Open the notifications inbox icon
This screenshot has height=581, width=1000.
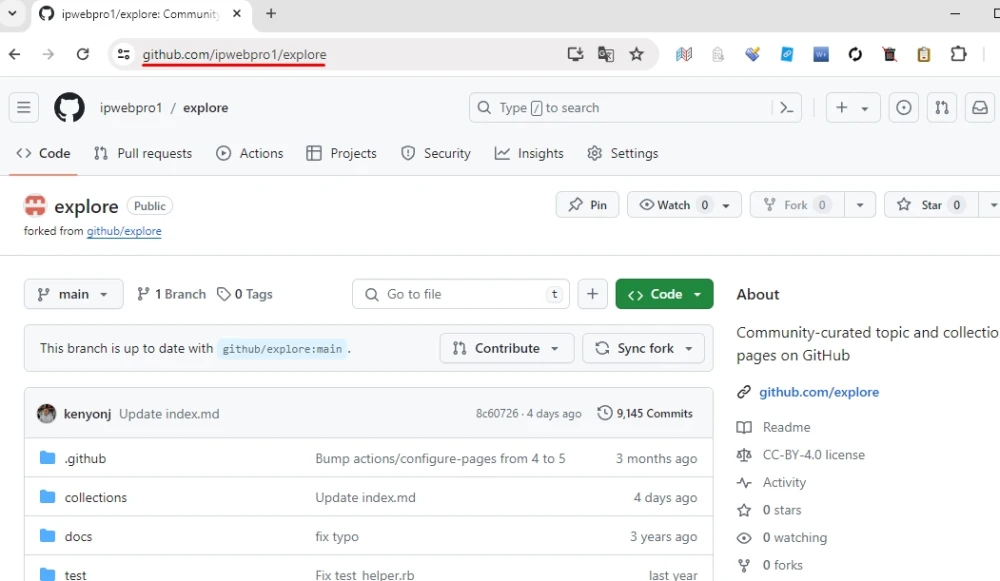coord(979,107)
